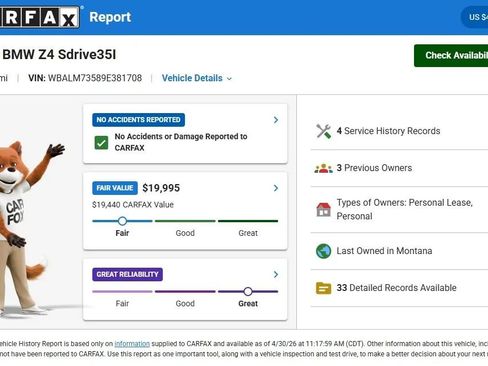Expand the Vehicle Details dropdown
Image resolution: width=488 pixels, height=366 pixels.
pyautogui.click(x=197, y=78)
